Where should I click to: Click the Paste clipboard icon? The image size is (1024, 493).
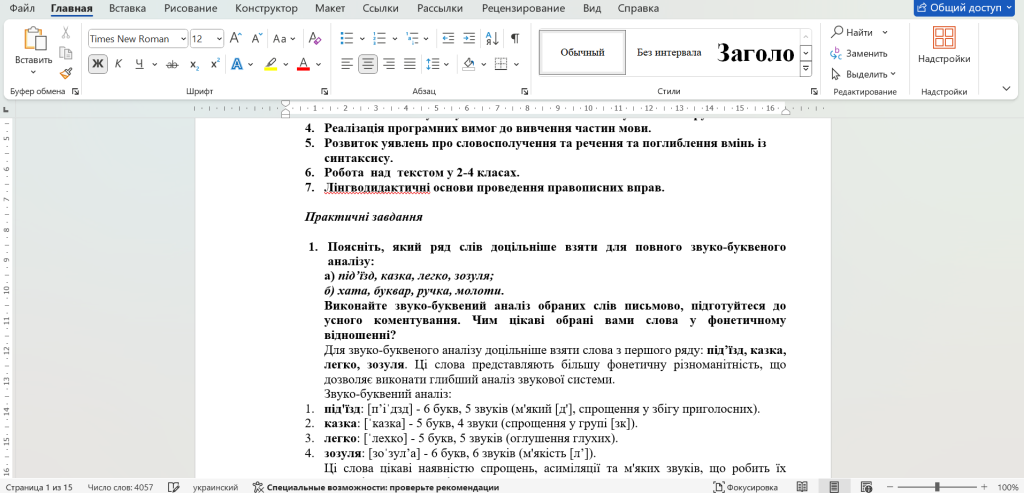click(33, 39)
